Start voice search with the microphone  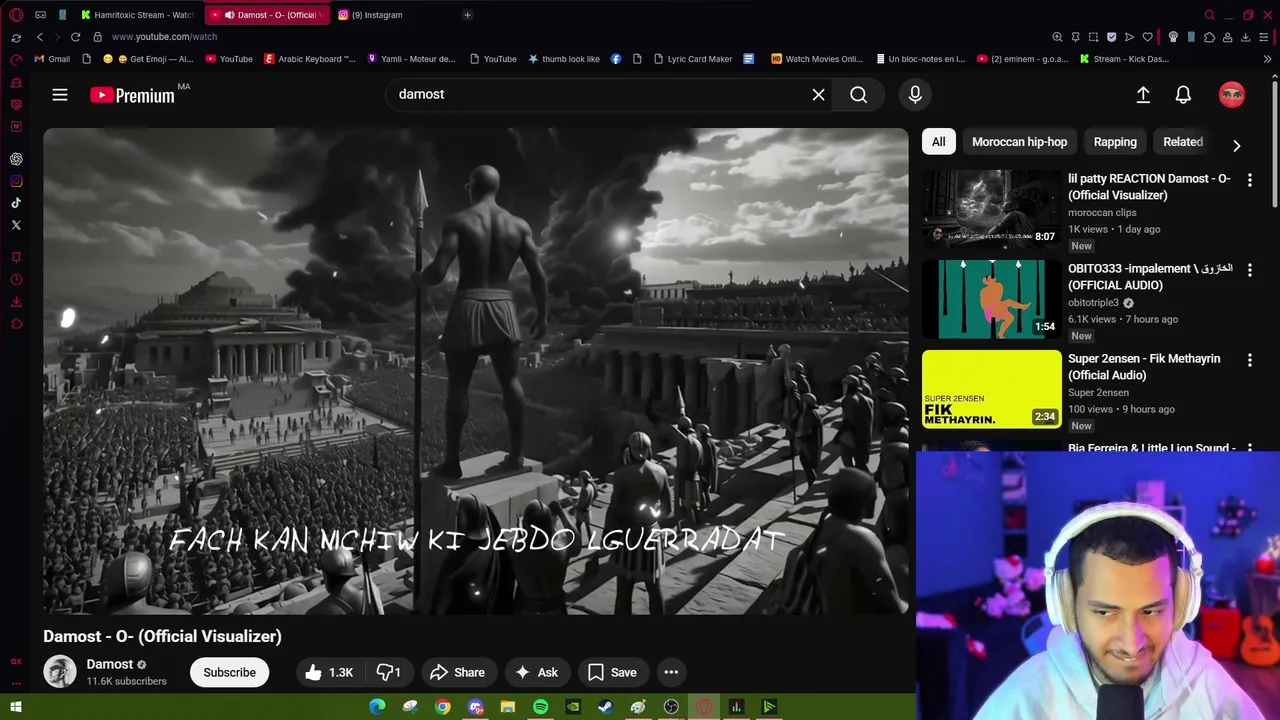pos(915,94)
